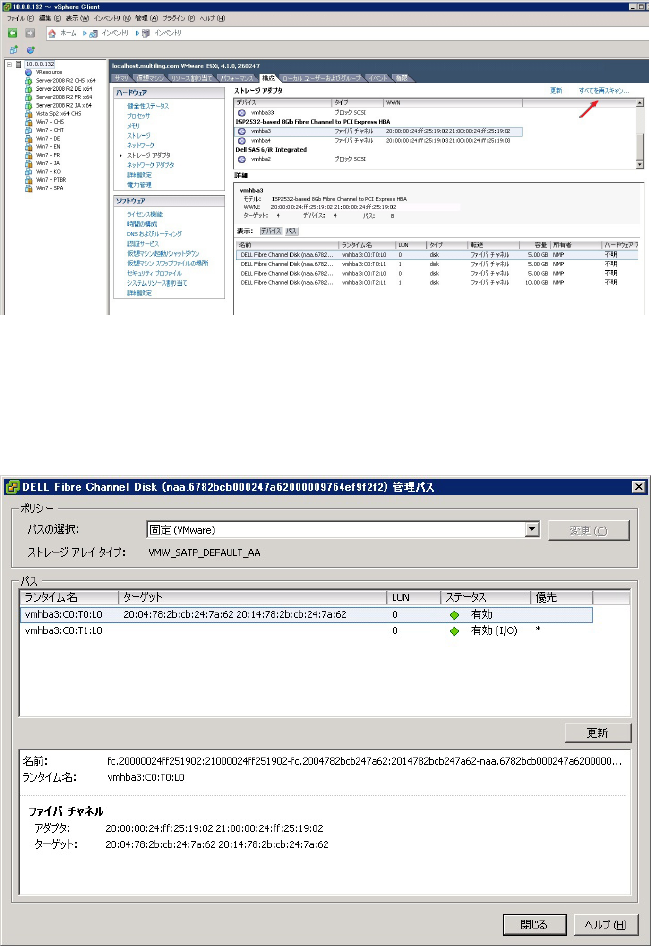Click the パス view toggle button

tap(291, 231)
